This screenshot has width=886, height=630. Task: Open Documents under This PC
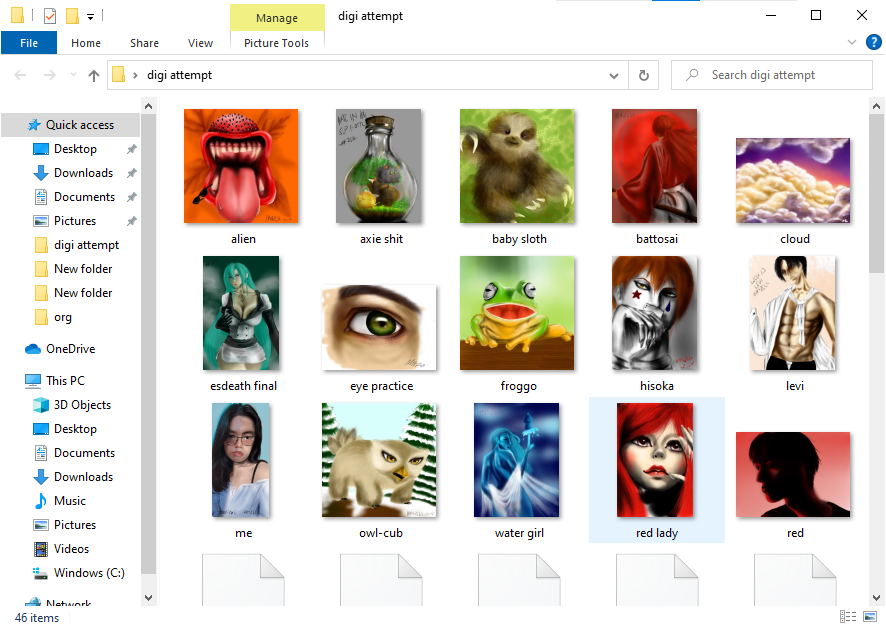click(84, 453)
